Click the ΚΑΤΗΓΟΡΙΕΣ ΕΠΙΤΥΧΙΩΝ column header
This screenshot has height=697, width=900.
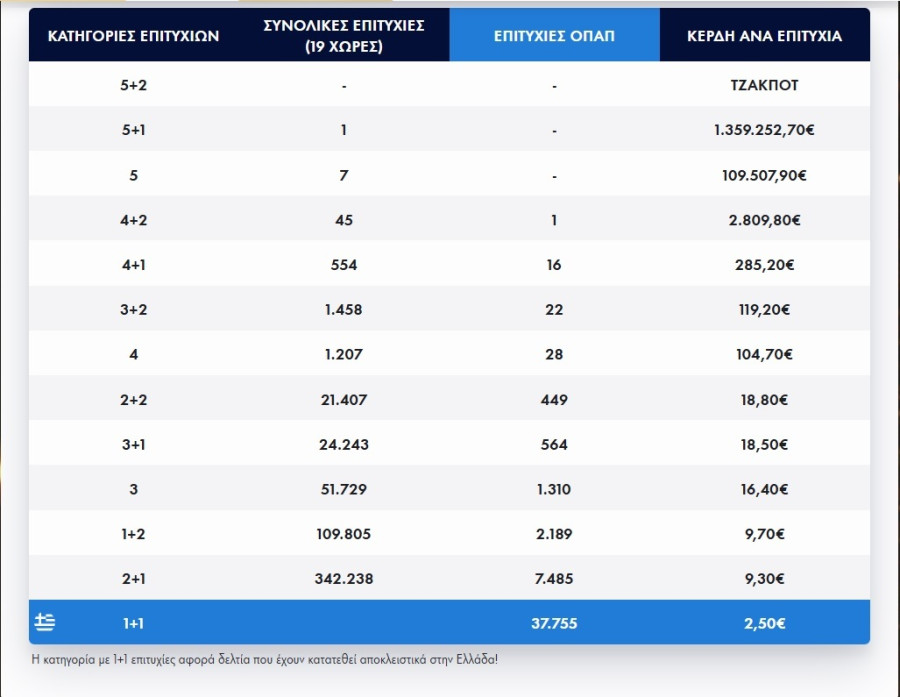pyautogui.click(x=133, y=36)
